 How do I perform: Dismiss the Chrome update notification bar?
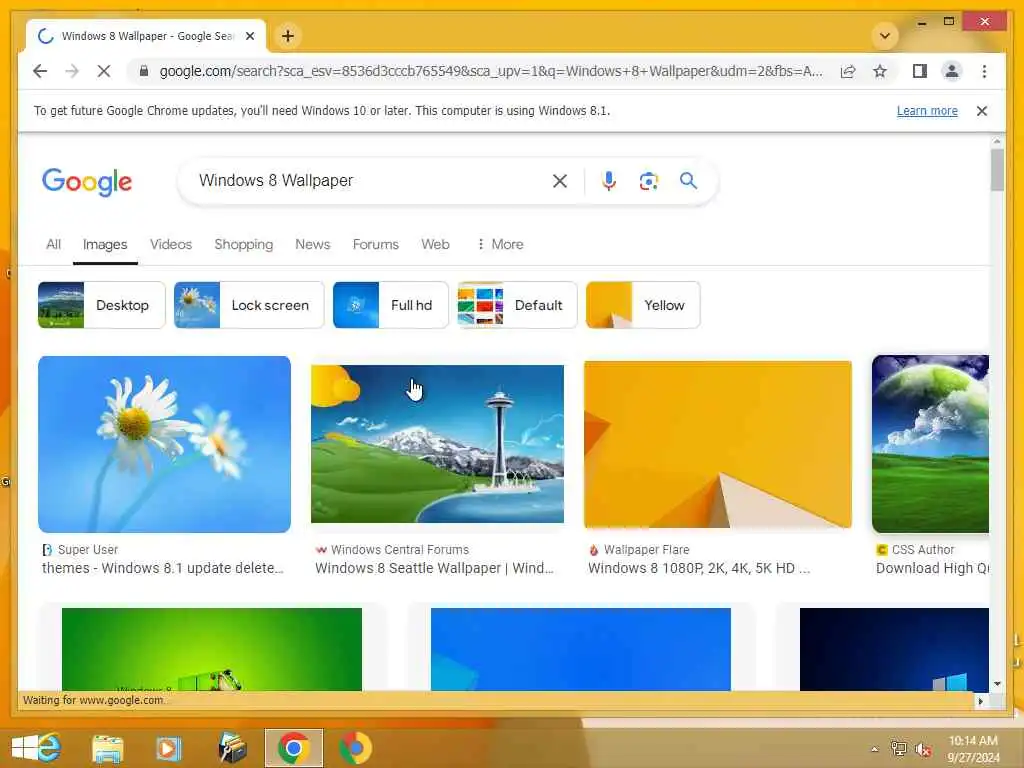click(982, 111)
